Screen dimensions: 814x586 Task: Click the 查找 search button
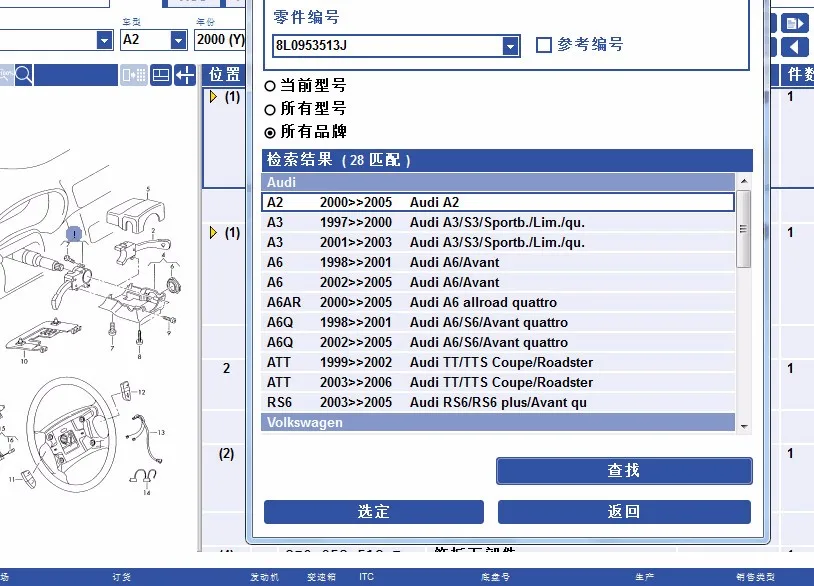coord(624,471)
